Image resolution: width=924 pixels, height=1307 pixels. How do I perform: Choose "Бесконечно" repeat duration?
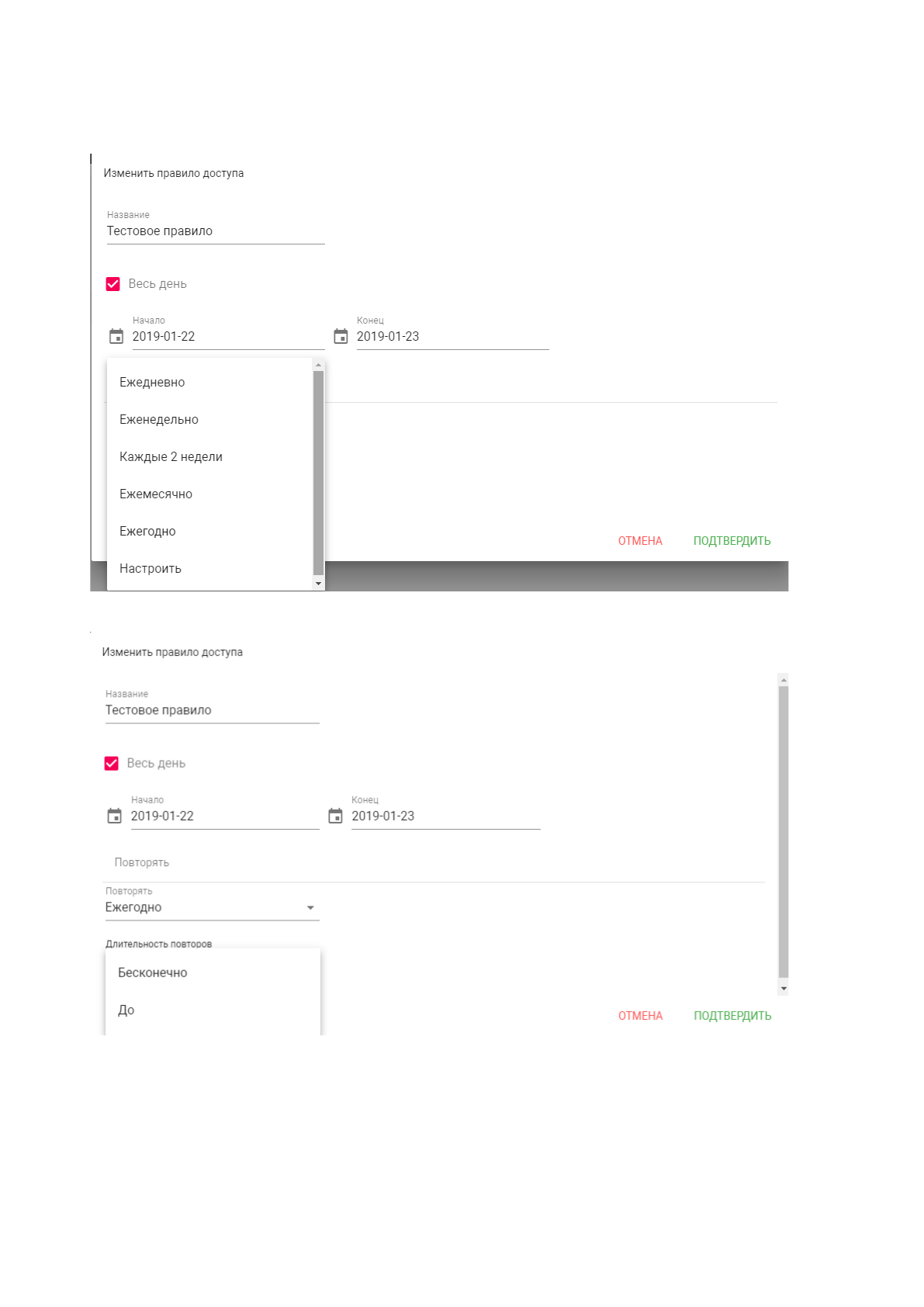tap(153, 972)
